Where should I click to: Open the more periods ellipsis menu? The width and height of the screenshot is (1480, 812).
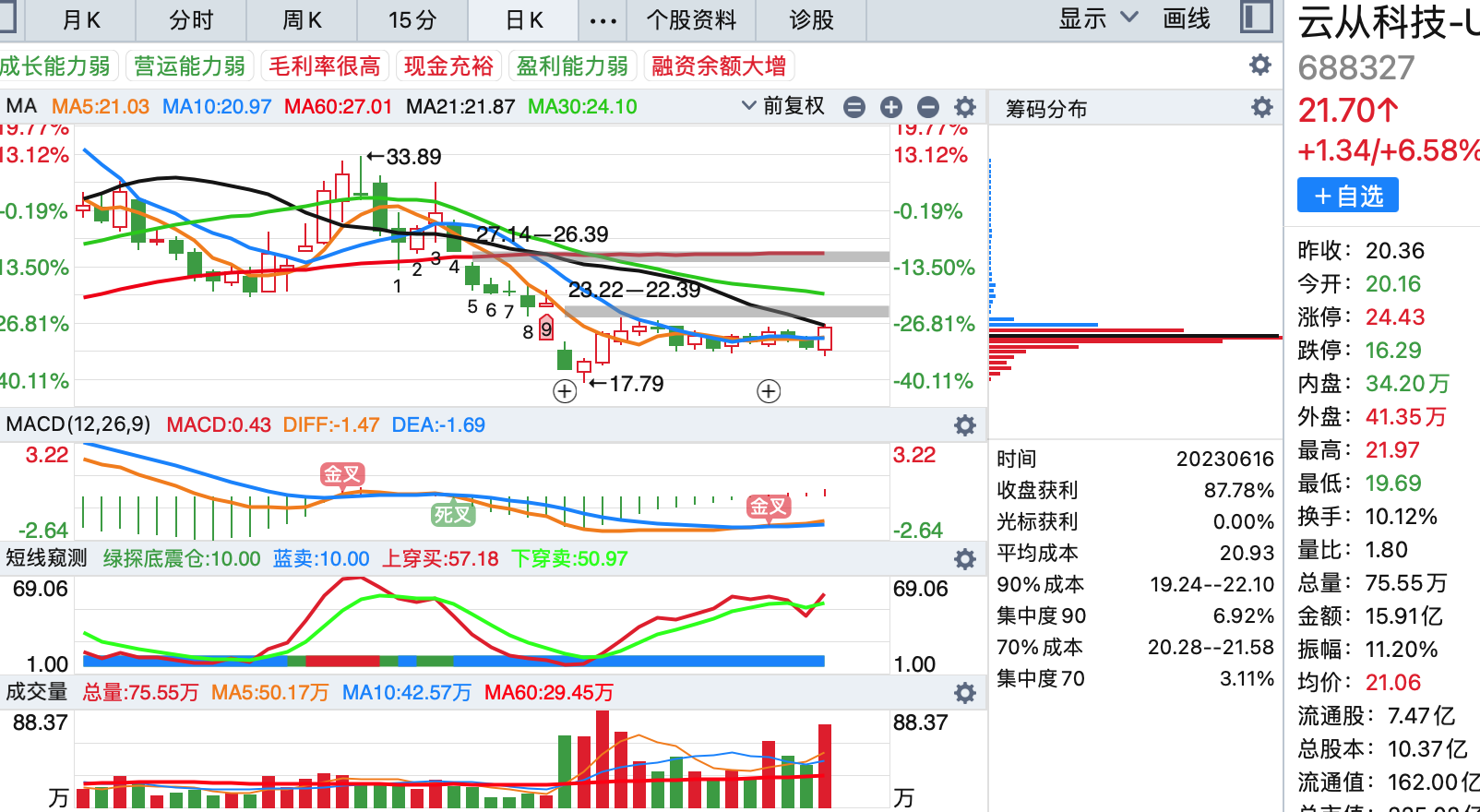[603, 19]
